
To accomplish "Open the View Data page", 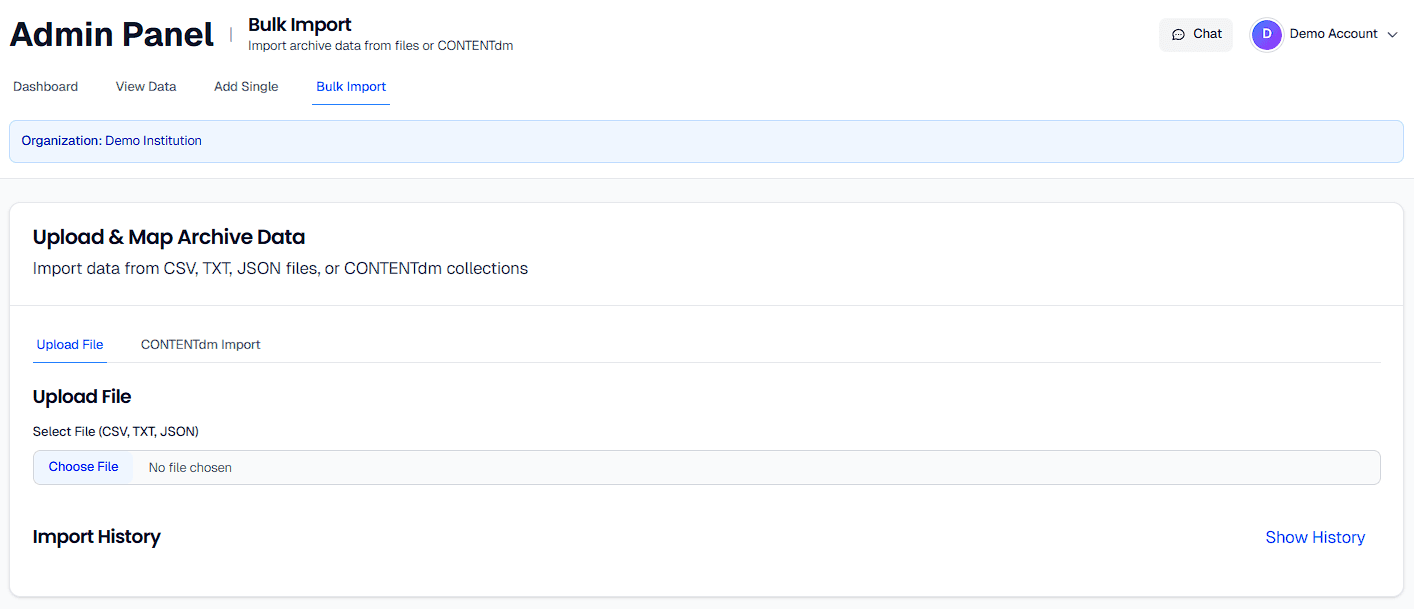I will pos(145,86).
